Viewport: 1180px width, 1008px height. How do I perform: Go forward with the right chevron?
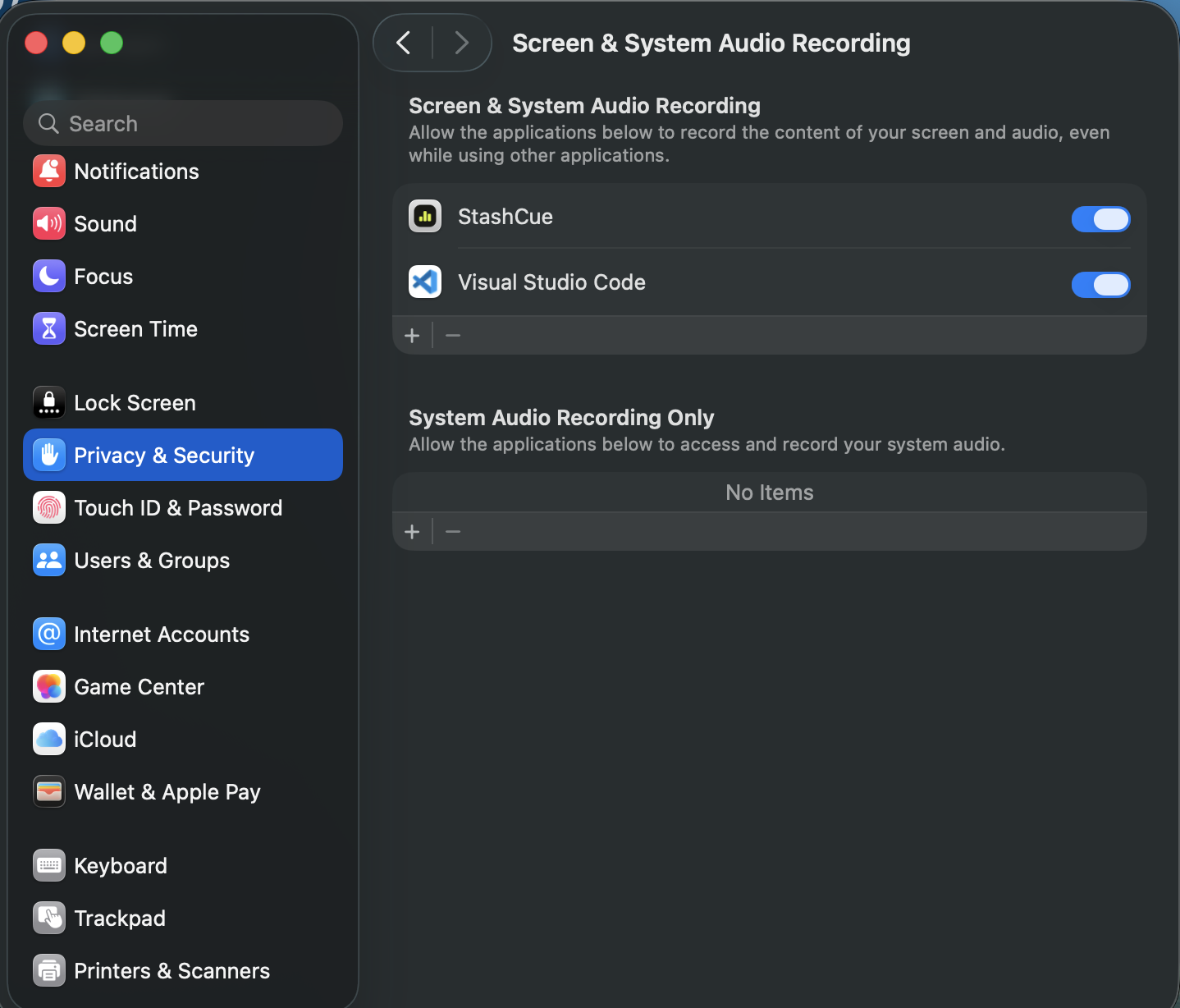pyautogui.click(x=461, y=43)
